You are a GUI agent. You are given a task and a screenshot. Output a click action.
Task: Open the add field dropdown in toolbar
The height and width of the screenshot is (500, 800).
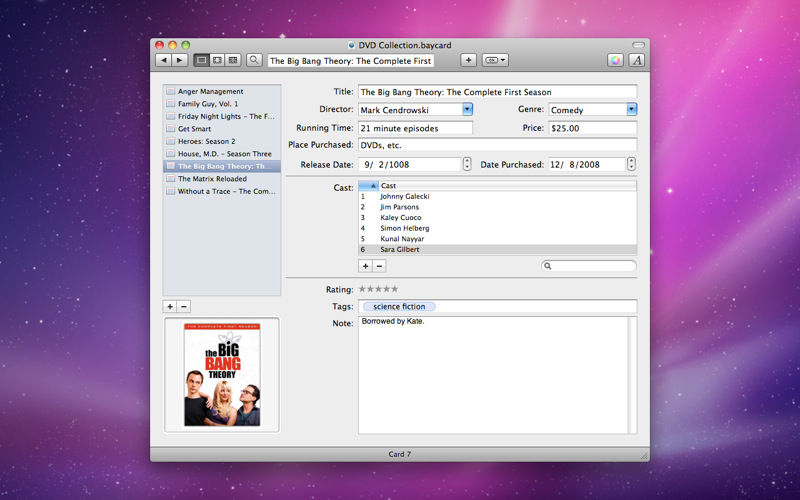coord(495,60)
